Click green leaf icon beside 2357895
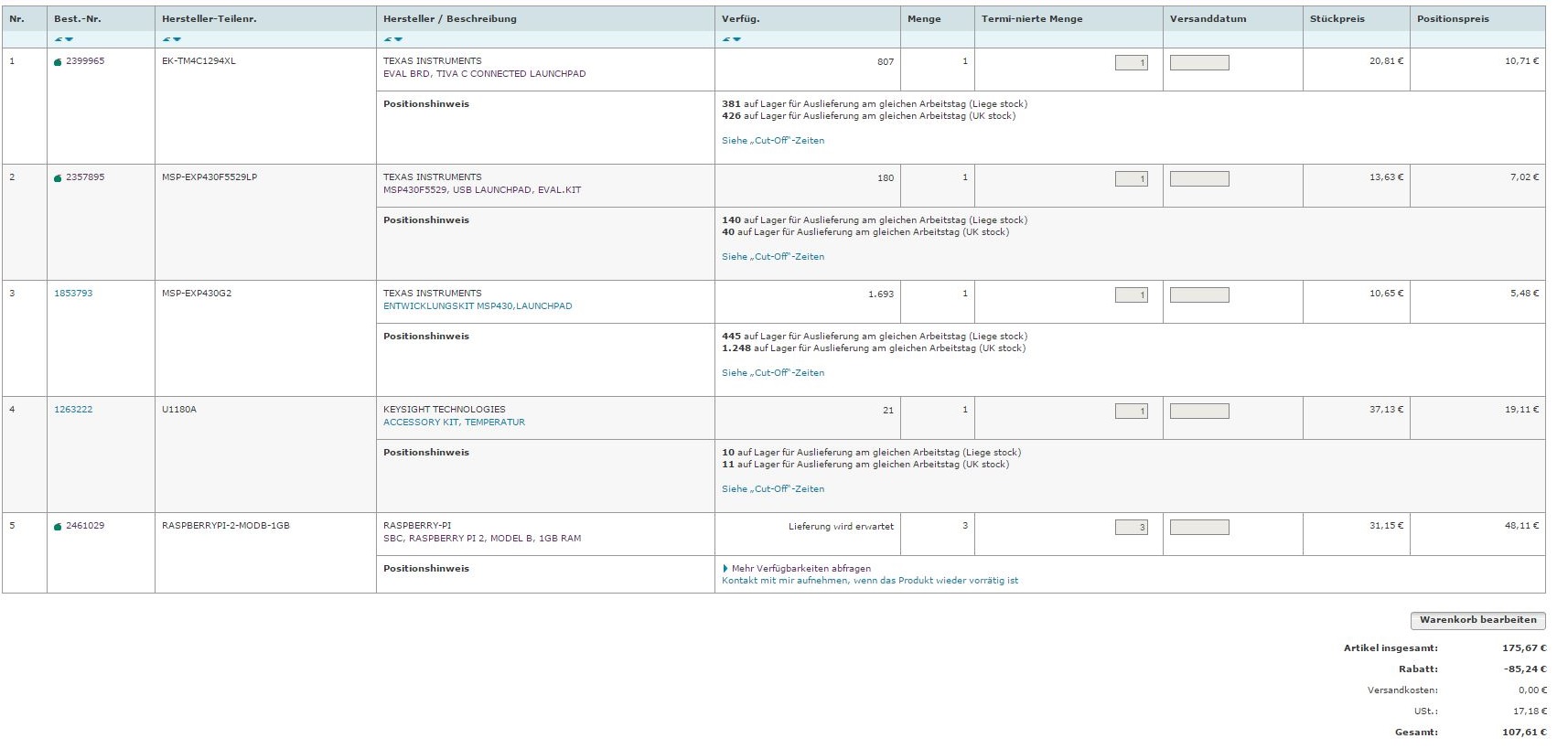 [x=59, y=178]
